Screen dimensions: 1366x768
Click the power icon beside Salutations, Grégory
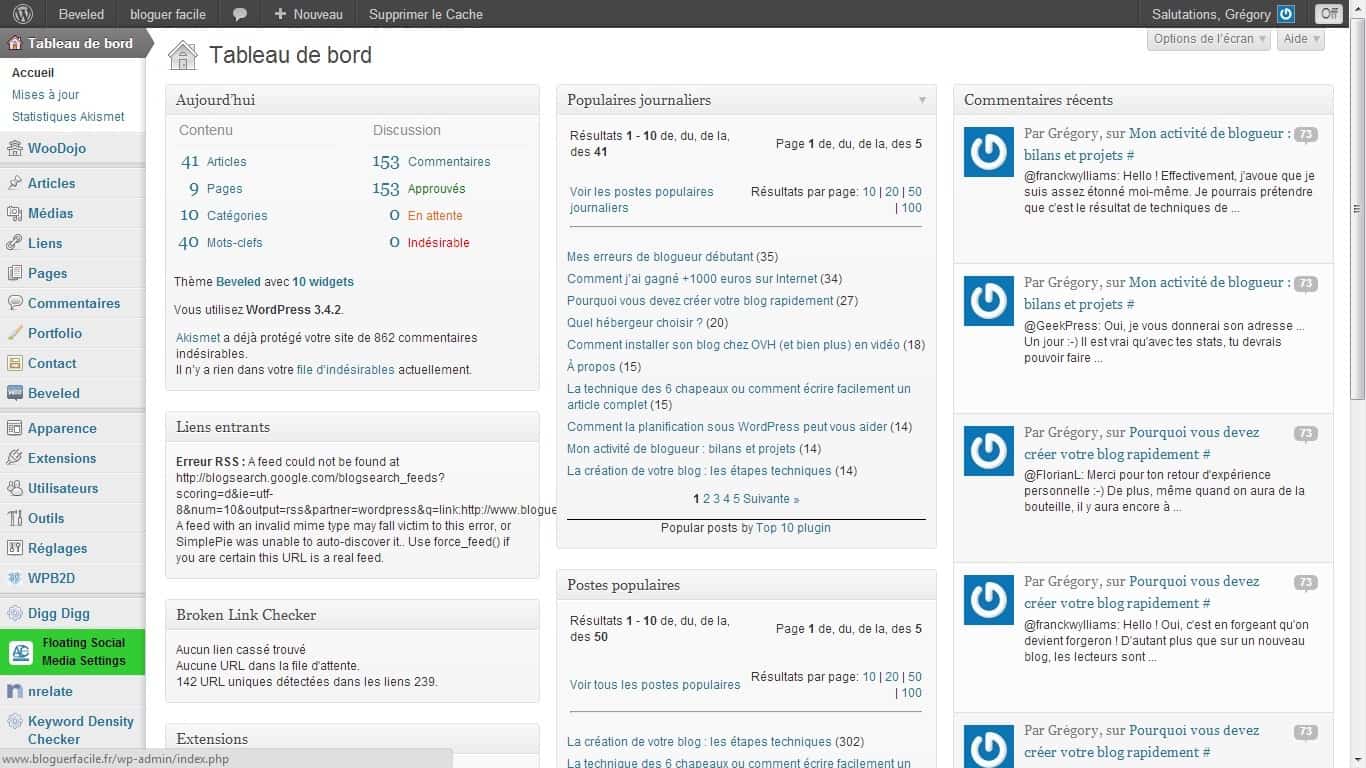pos(1286,14)
